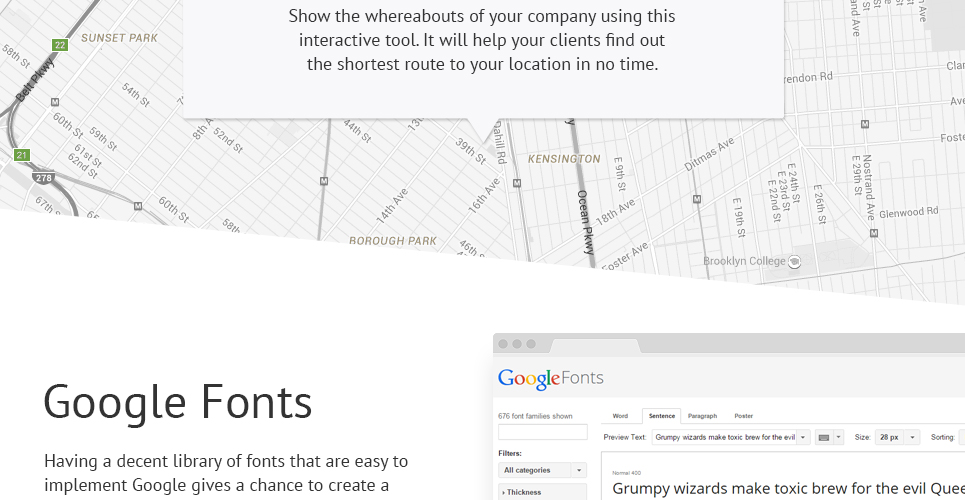Click the 18th Ave street label
The width and height of the screenshot is (965, 500).
pyautogui.click(x=615, y=212)
